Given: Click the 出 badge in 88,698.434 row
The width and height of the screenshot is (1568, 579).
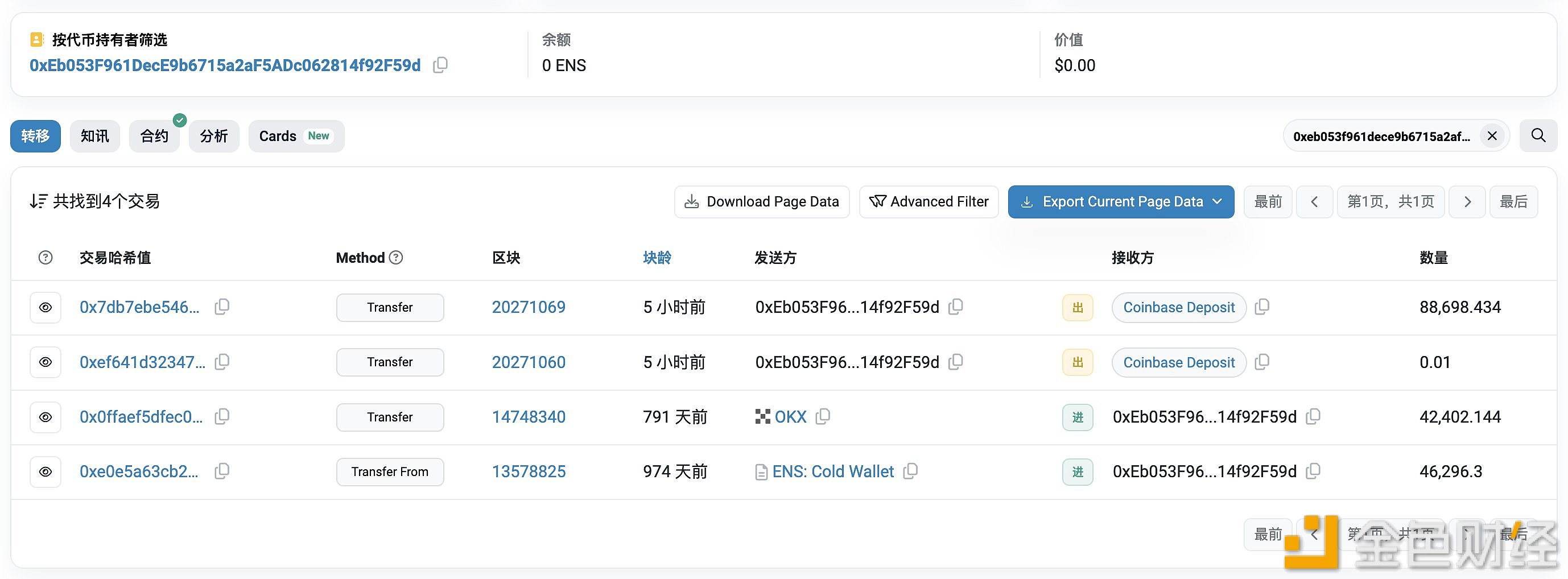Looking at the screenshot, I should coord(1078,308).
